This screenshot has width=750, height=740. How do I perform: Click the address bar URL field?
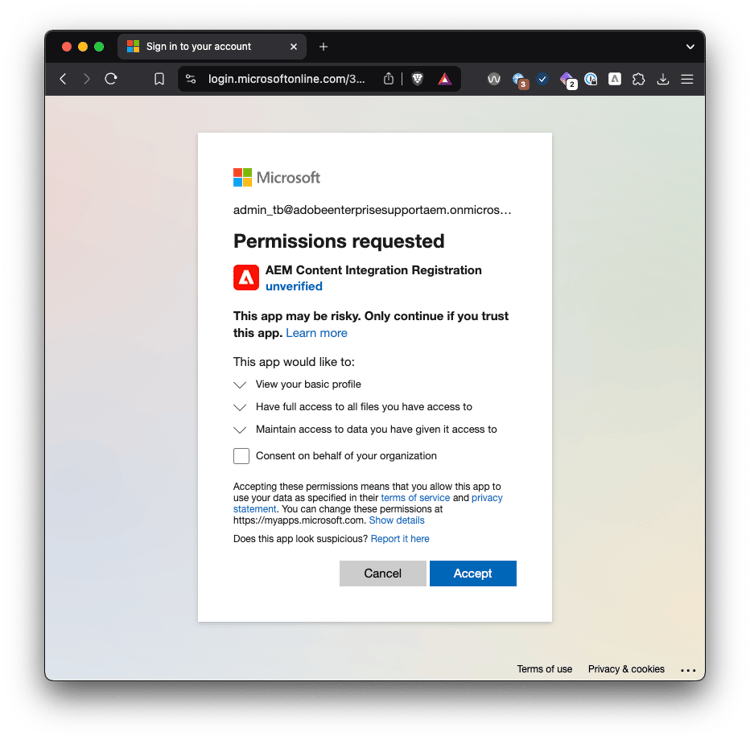(x=287, y=79)
